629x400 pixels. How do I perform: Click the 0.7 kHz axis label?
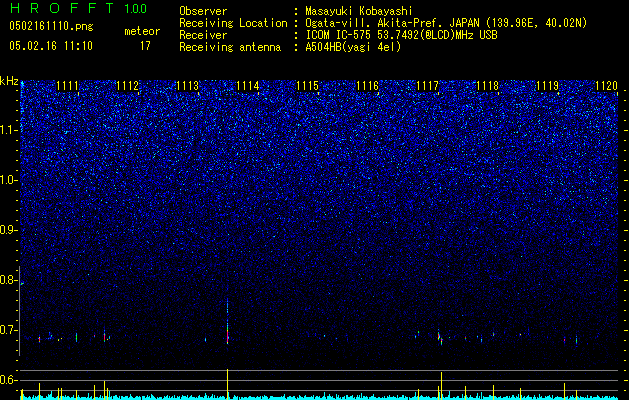pos(8,330)
